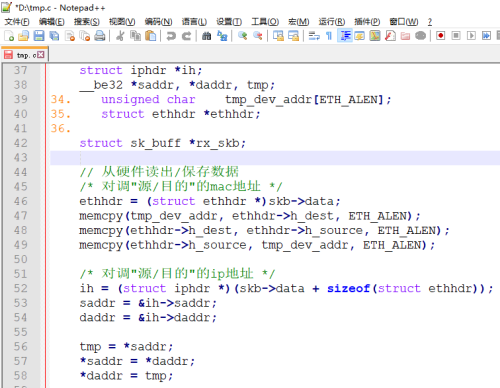Click the word sizeof on line 52

(348, 288)
